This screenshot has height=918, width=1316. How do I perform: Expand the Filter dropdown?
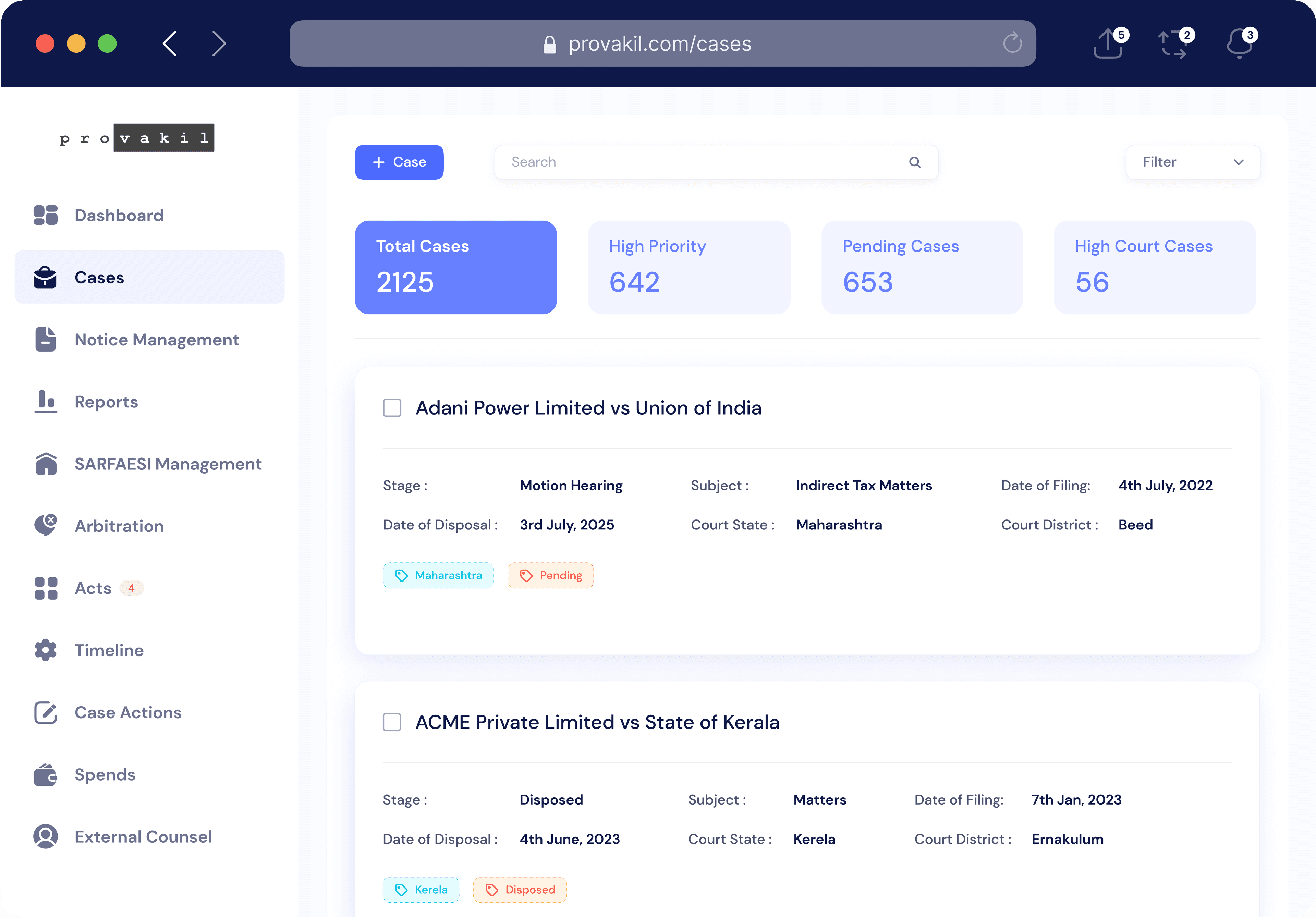coord(1193,162)
